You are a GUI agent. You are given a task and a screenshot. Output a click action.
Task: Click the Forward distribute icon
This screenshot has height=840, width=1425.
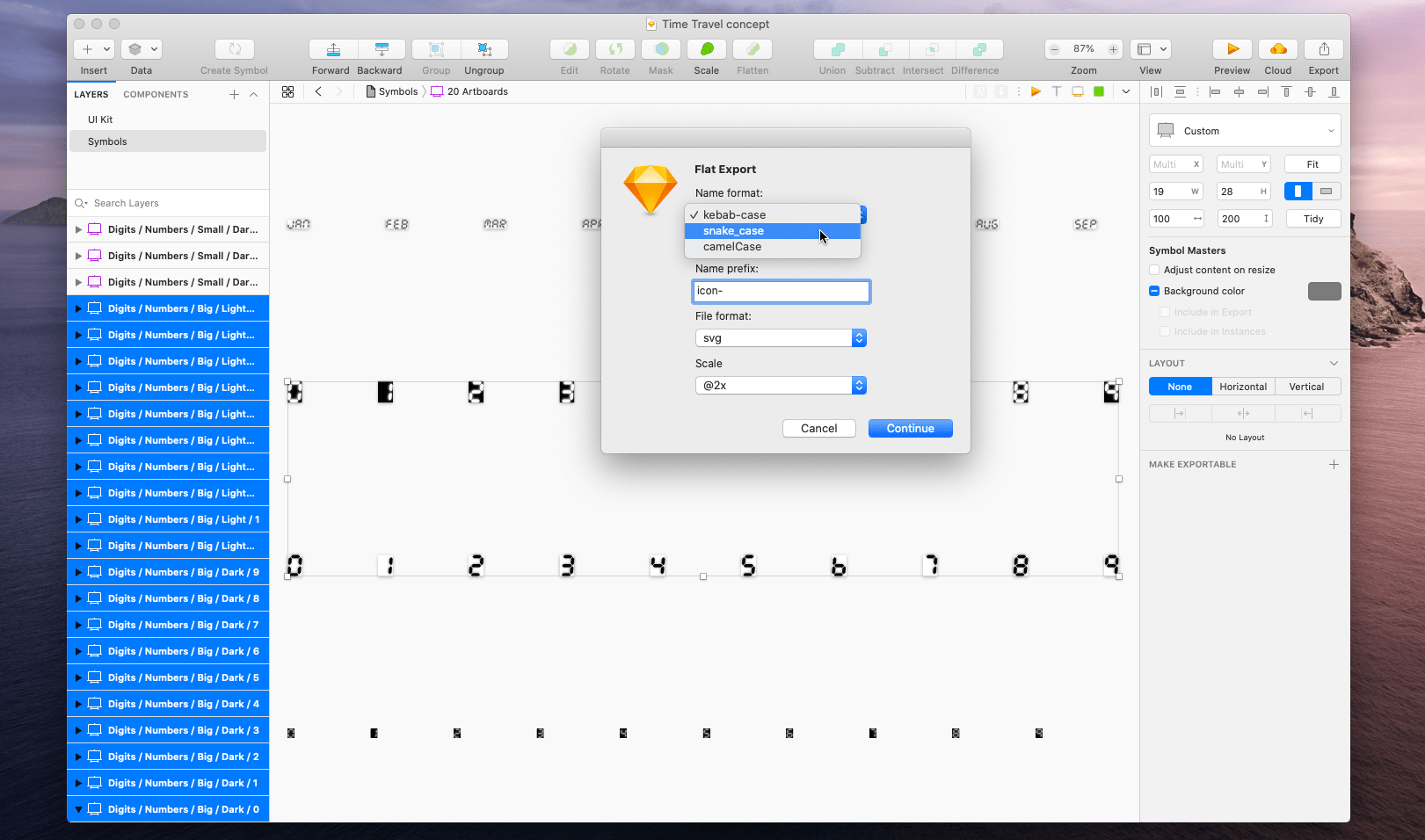[x=331, y=49]
